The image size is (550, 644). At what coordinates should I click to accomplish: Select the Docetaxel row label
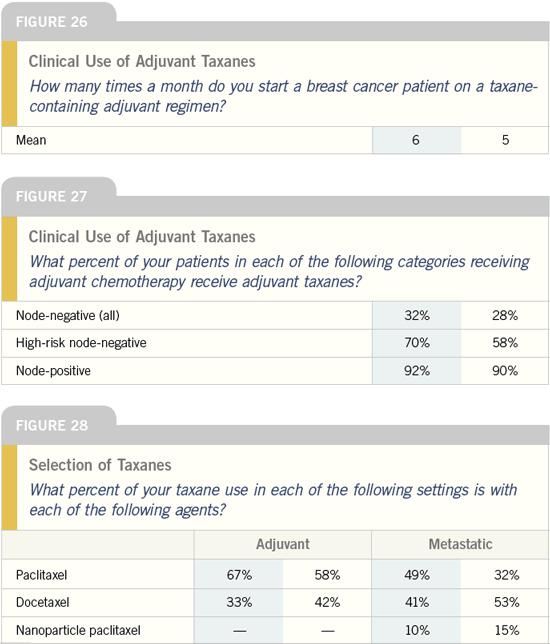(x=43, y=602)
